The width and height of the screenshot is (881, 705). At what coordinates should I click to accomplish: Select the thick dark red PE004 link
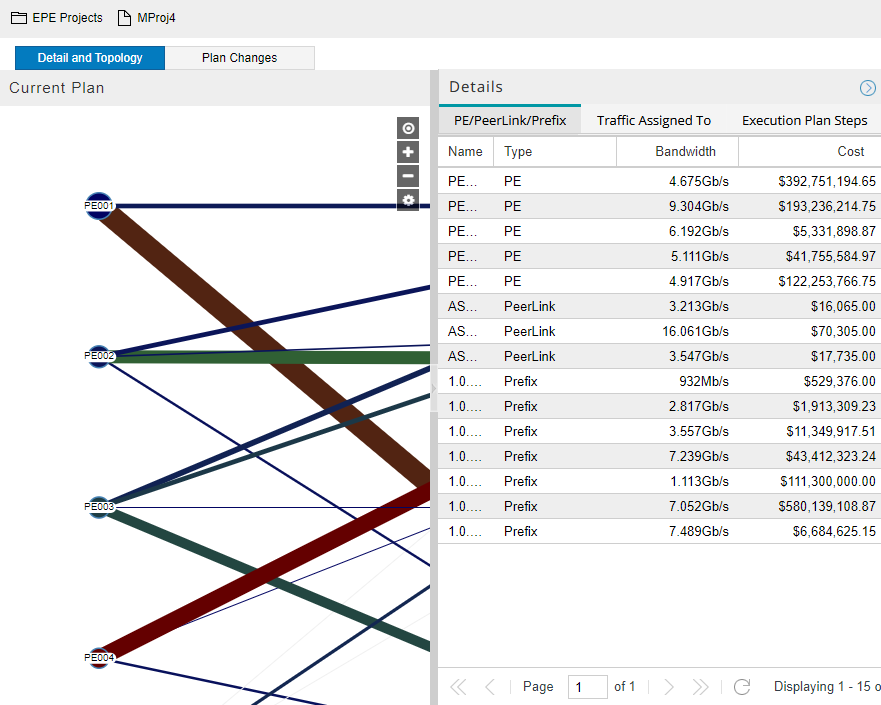(x=264, y=573)
